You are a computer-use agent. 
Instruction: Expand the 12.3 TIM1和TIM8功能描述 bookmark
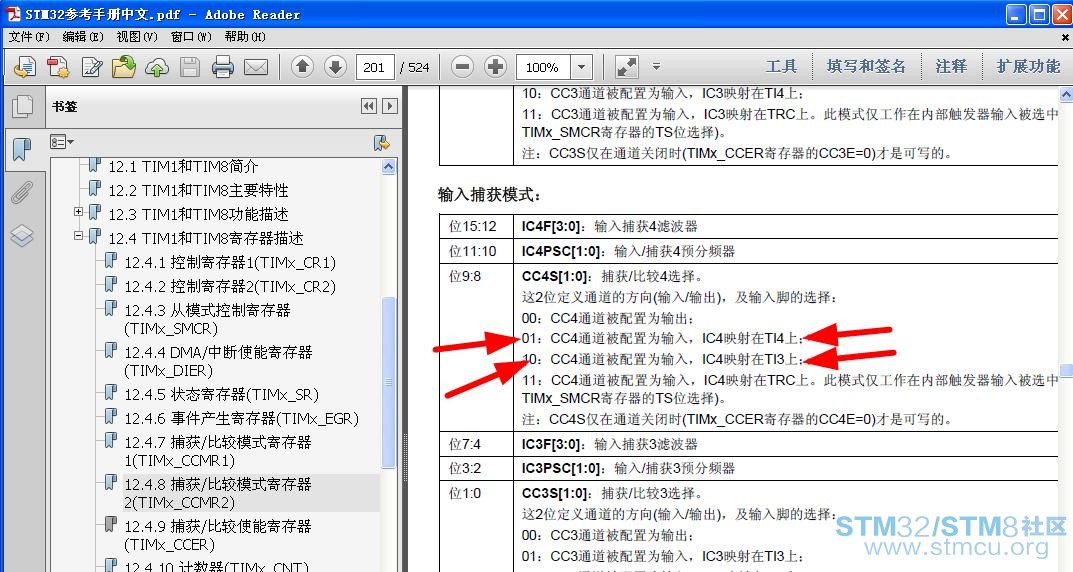[x=78, y=212]
